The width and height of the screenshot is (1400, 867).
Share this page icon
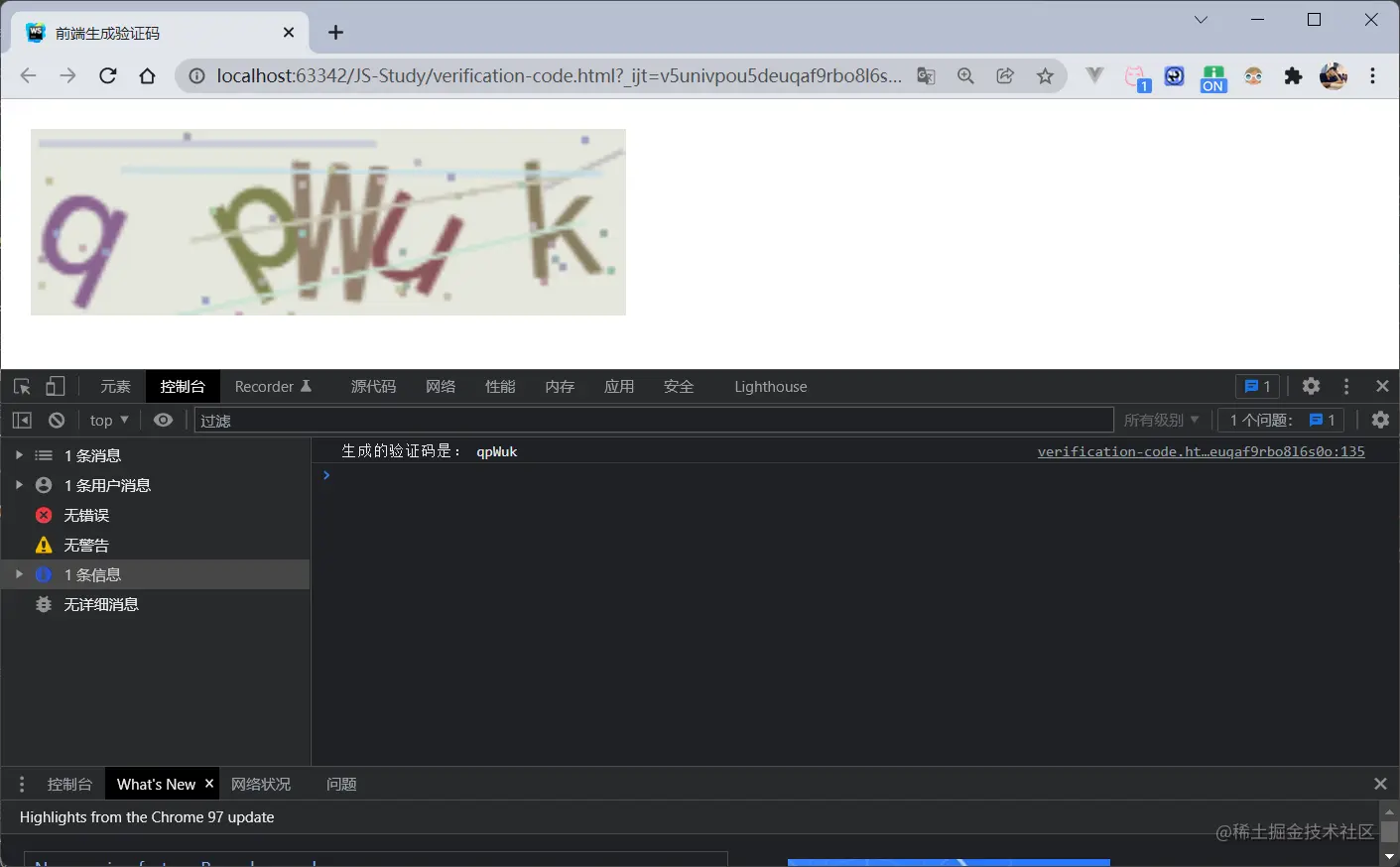(x=1005, y=76)
